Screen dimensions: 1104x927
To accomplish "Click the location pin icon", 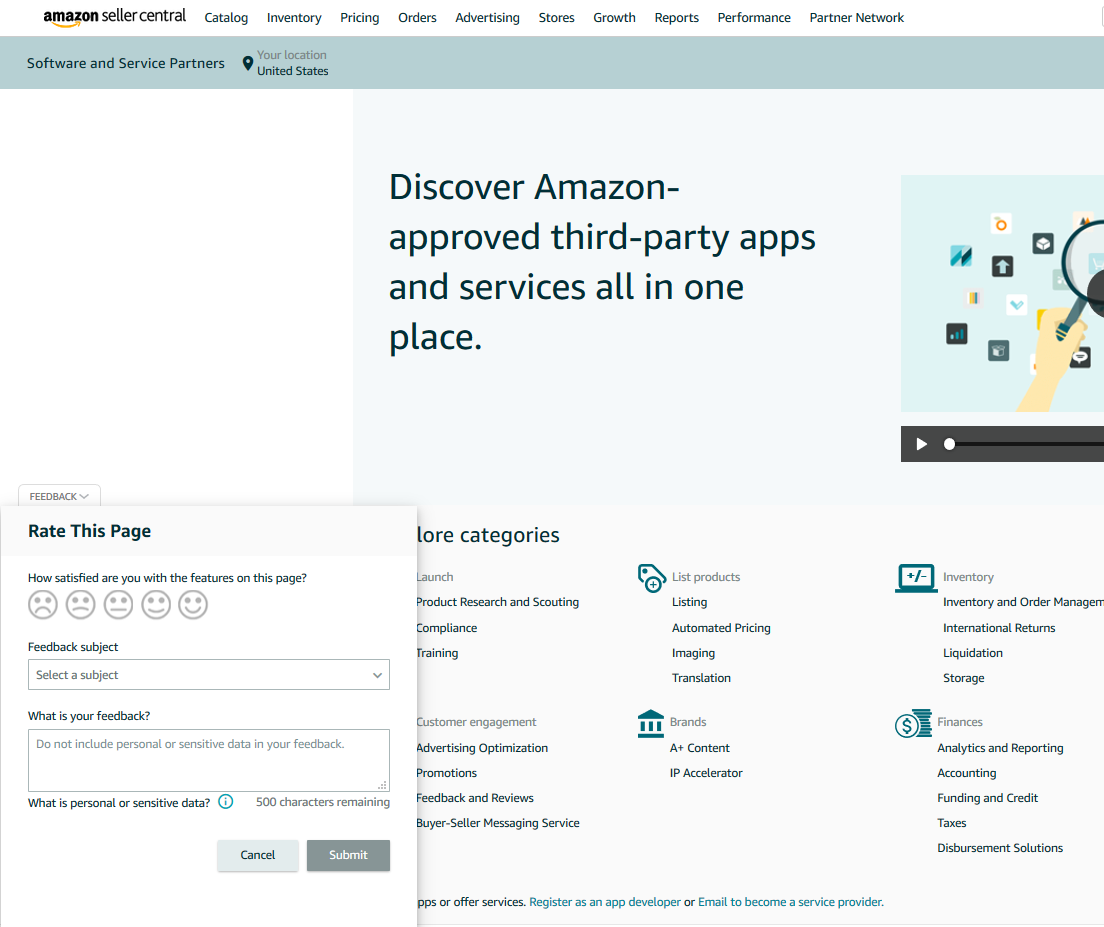I will [x=247, y=63].
